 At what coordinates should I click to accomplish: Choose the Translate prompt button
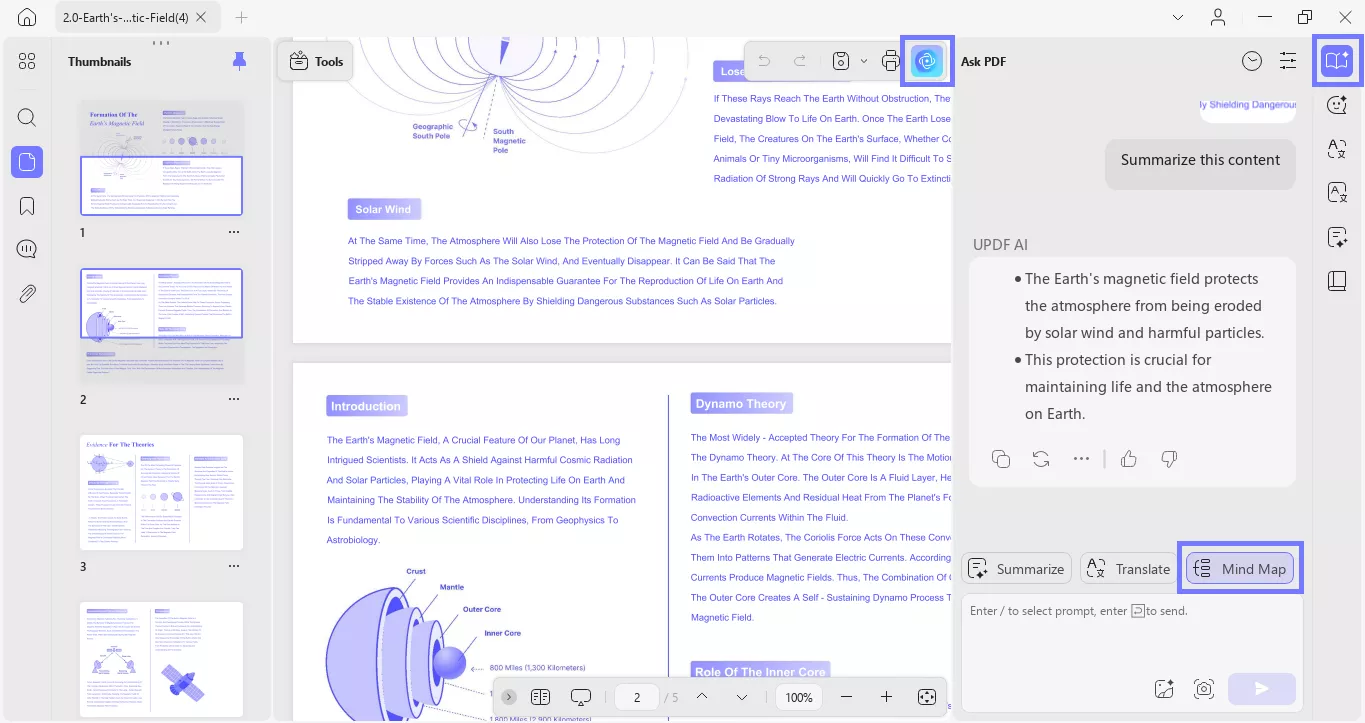click(x=1129, y=569)
